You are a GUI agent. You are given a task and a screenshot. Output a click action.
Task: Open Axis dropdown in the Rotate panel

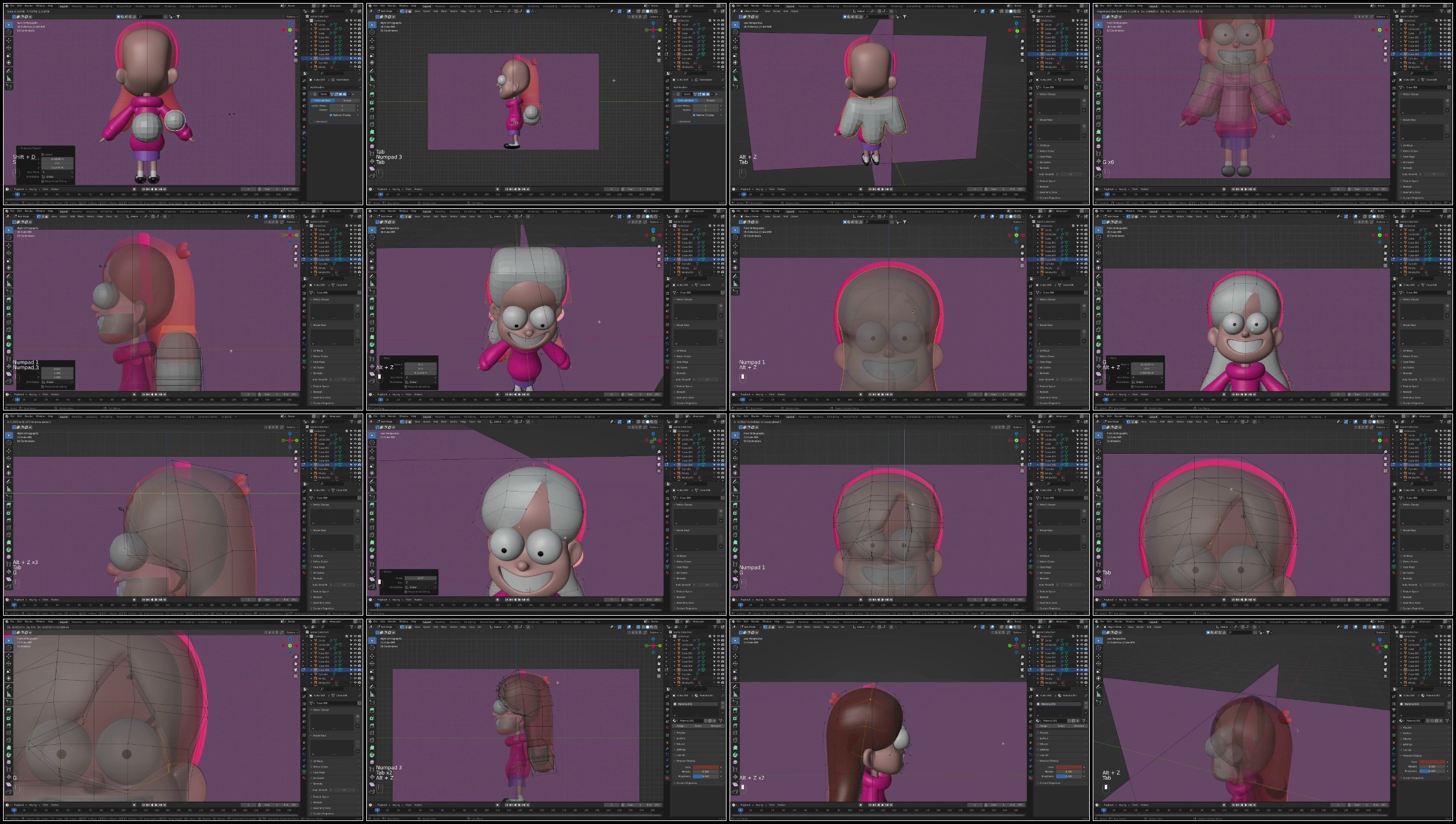[420, 583]
